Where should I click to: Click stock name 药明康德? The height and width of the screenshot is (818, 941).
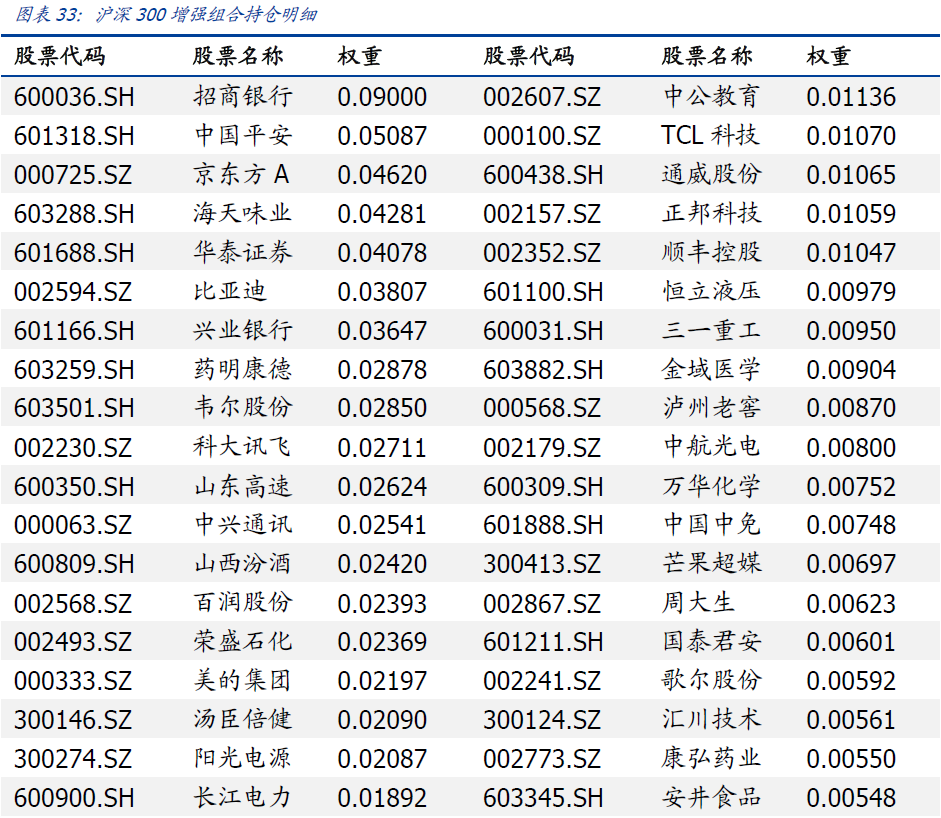(x=243, y=369)
